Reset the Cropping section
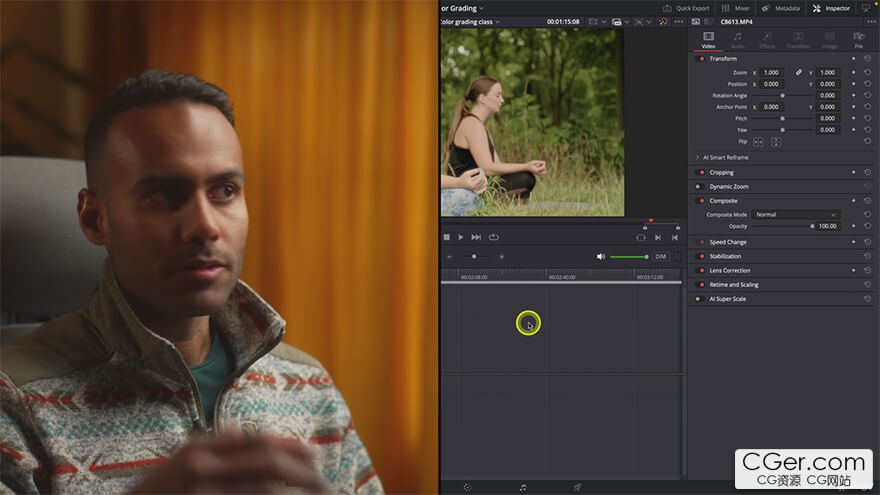The height and width of the screenshot is (495, 880). (868, 172)
